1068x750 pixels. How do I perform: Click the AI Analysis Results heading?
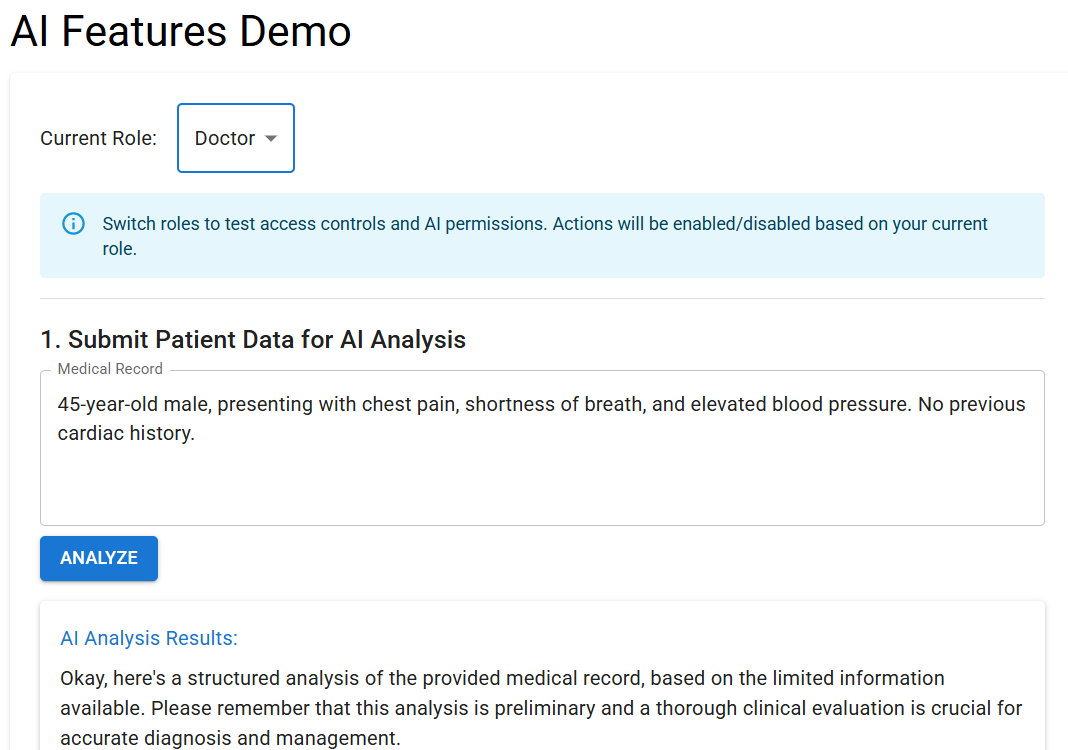pyautogui.click(x=148, y=638)
